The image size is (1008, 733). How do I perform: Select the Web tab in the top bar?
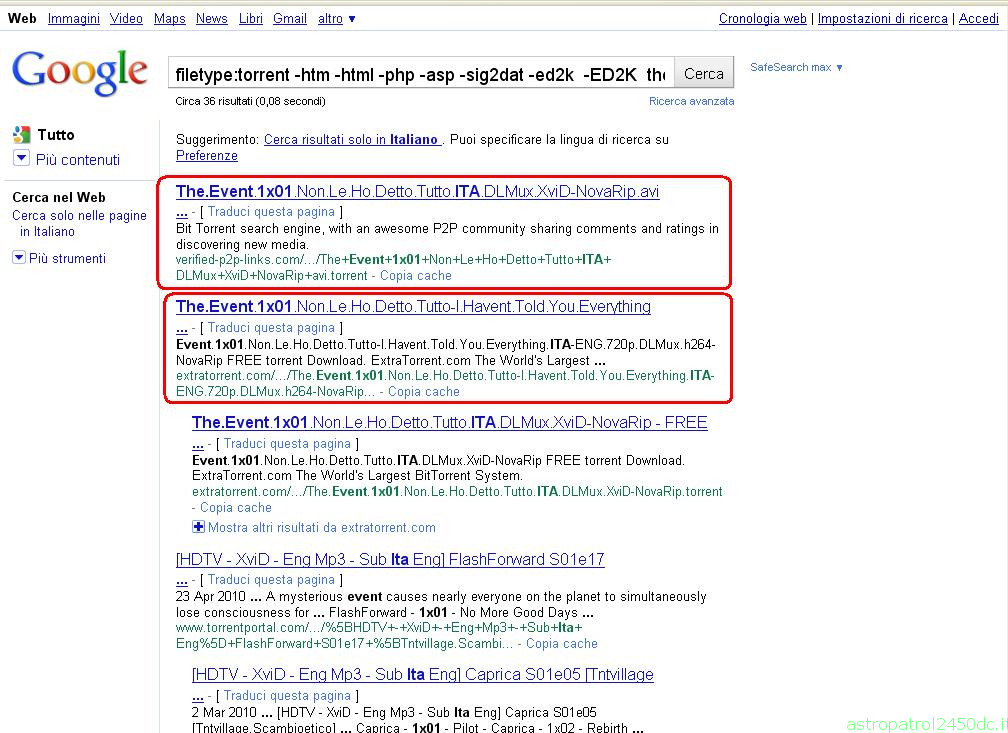pos(22,19)
